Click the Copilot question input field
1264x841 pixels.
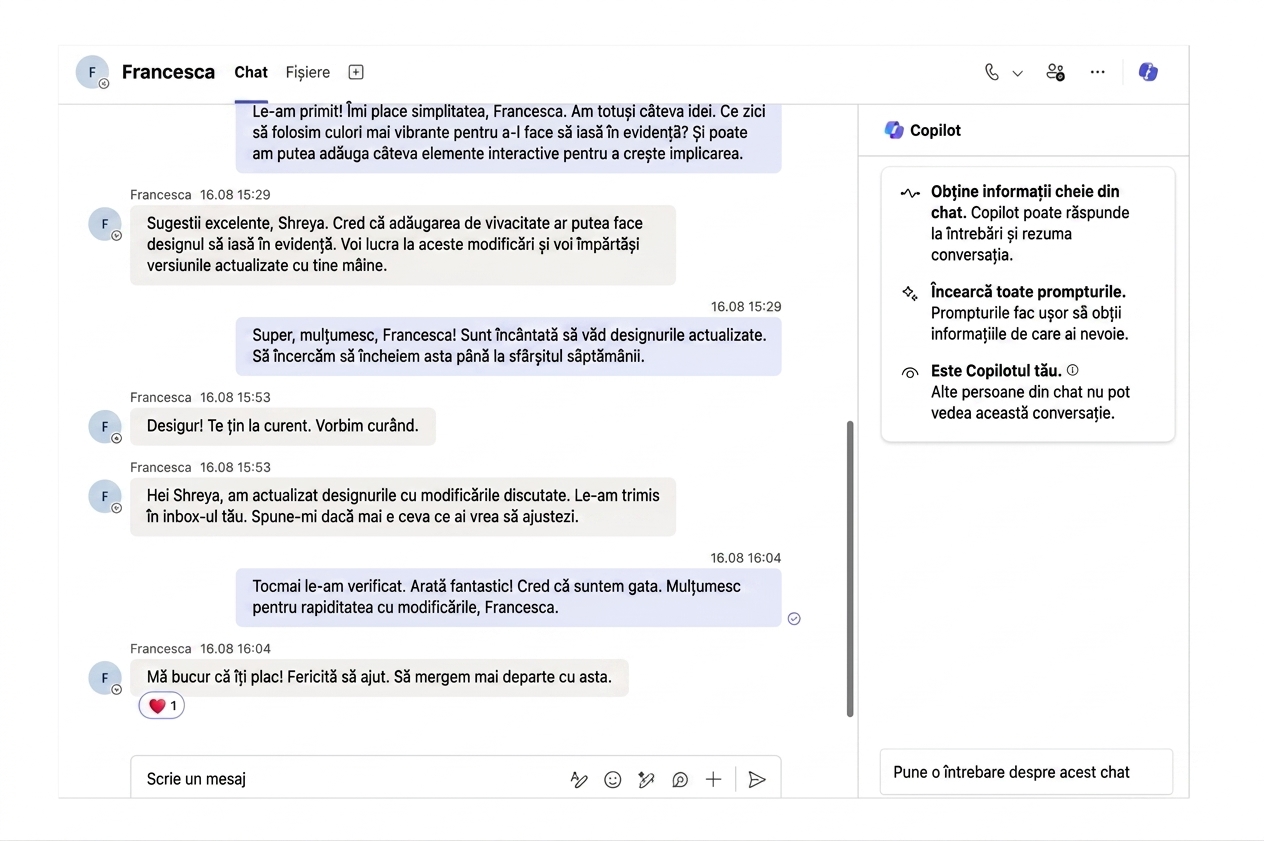(1026, 772)
